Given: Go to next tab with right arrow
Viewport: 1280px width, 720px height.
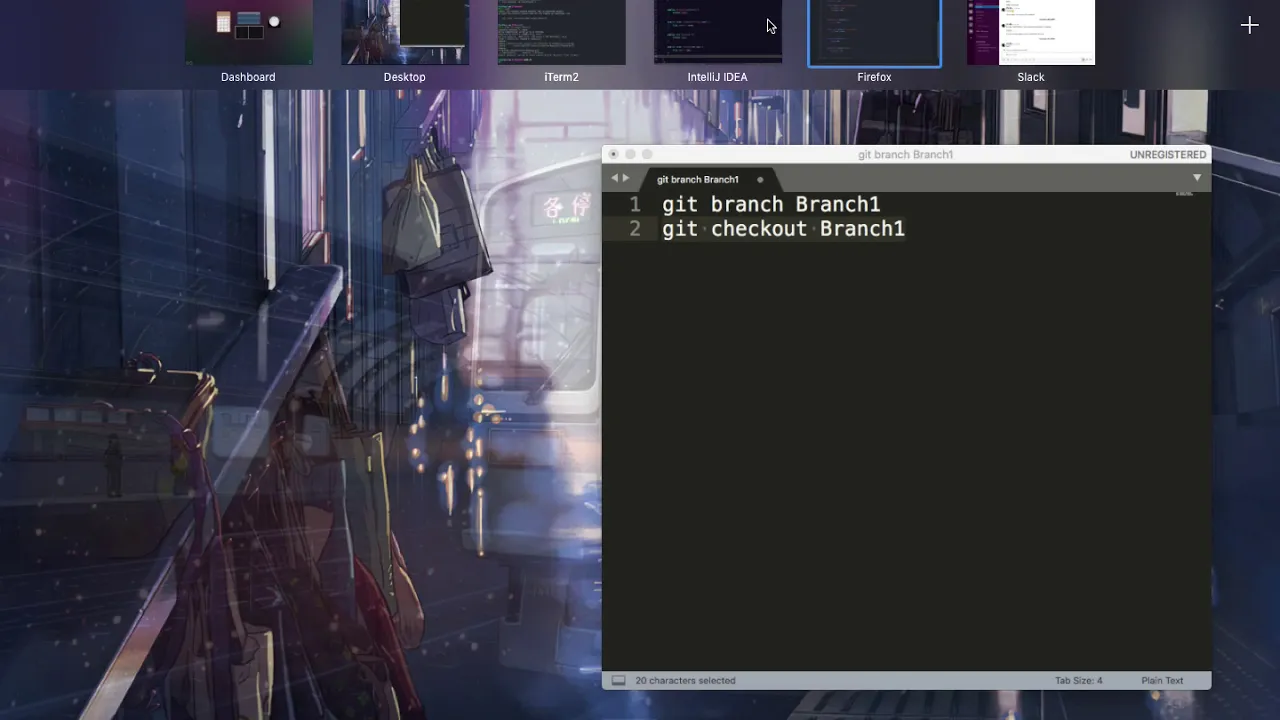Looking at the screenshot, I should click(x=626, y=178).
